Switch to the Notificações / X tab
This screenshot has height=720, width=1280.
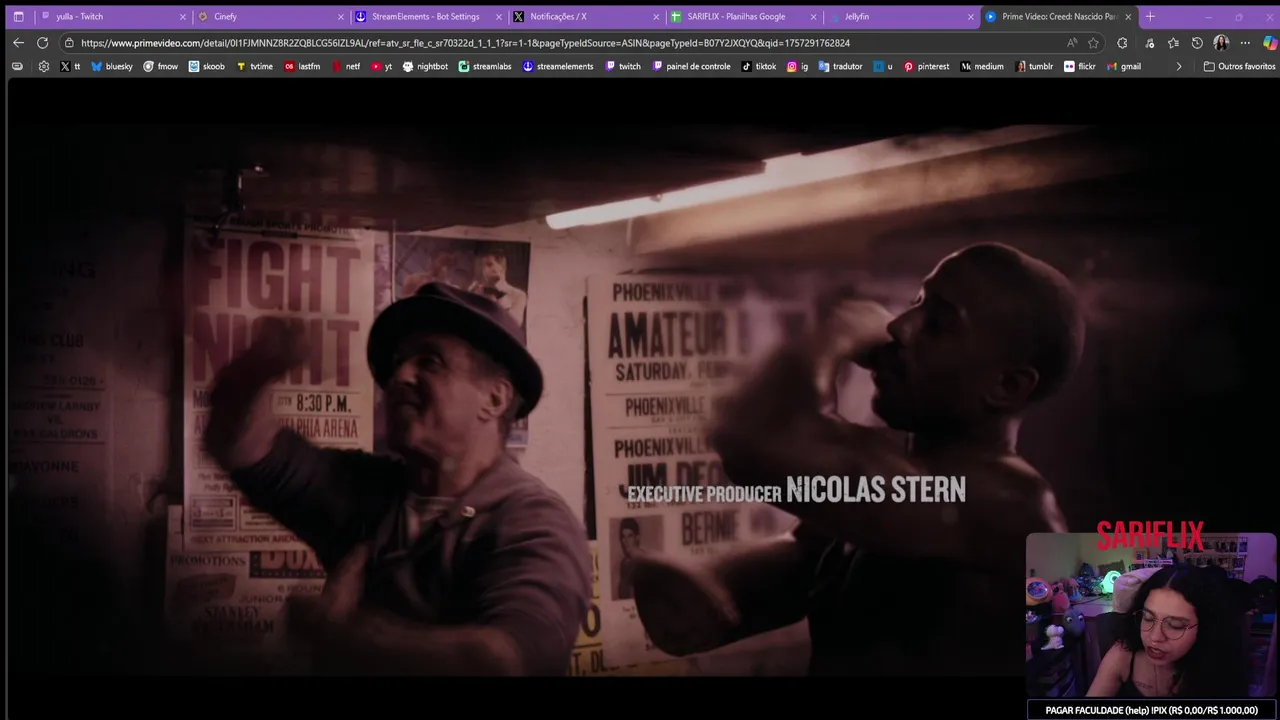click(x=586, y=16)
